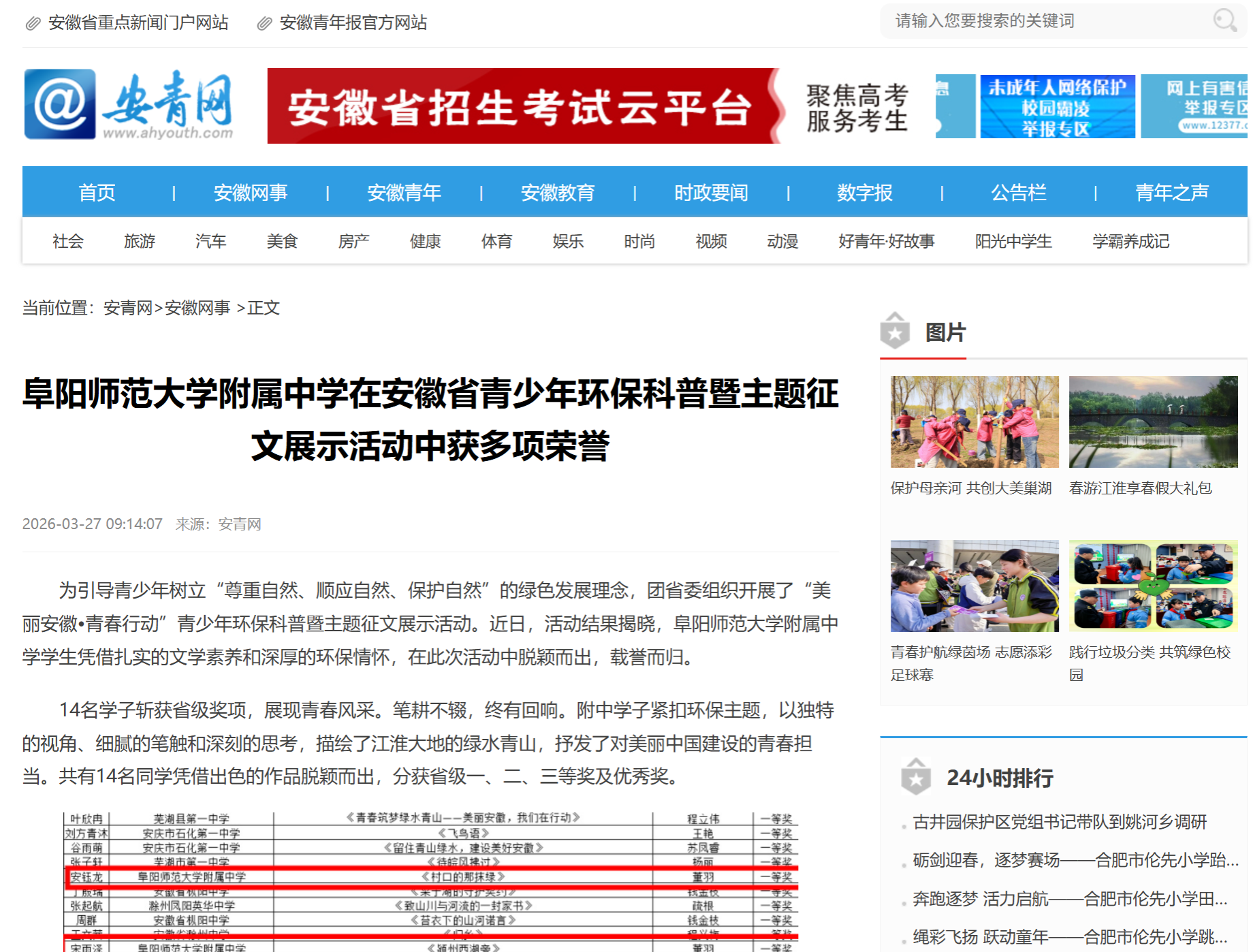Open the 践行垃圾分类 collage thumbnail
This screenshot has width=1253, height=952.
click(1153, 586)
